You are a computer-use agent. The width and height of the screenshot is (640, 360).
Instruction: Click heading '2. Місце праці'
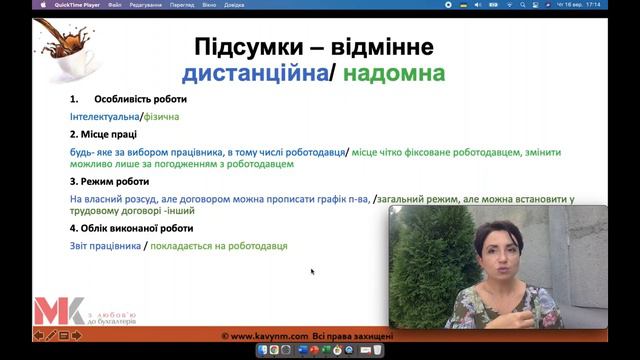(103, 134)
